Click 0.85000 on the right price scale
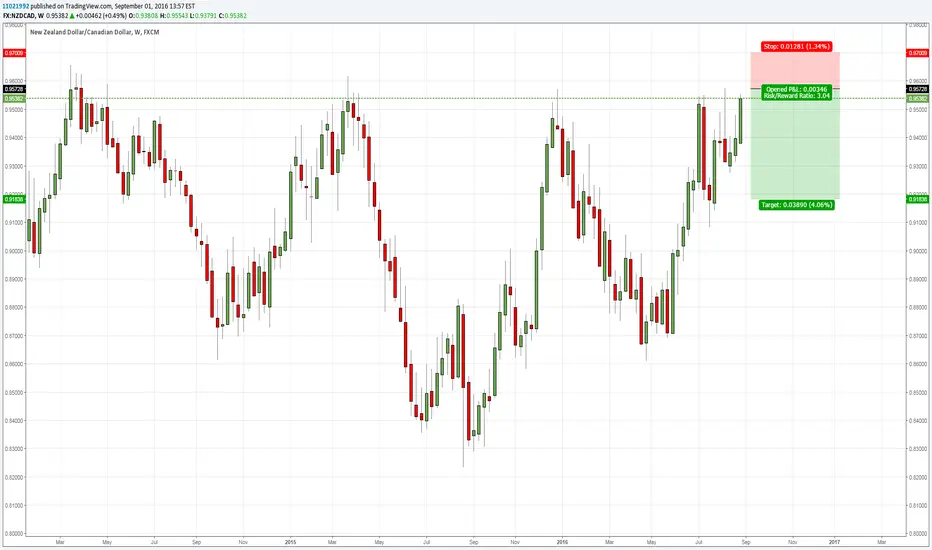This screenshot has width=932, height=550. [x=918, y=392]
